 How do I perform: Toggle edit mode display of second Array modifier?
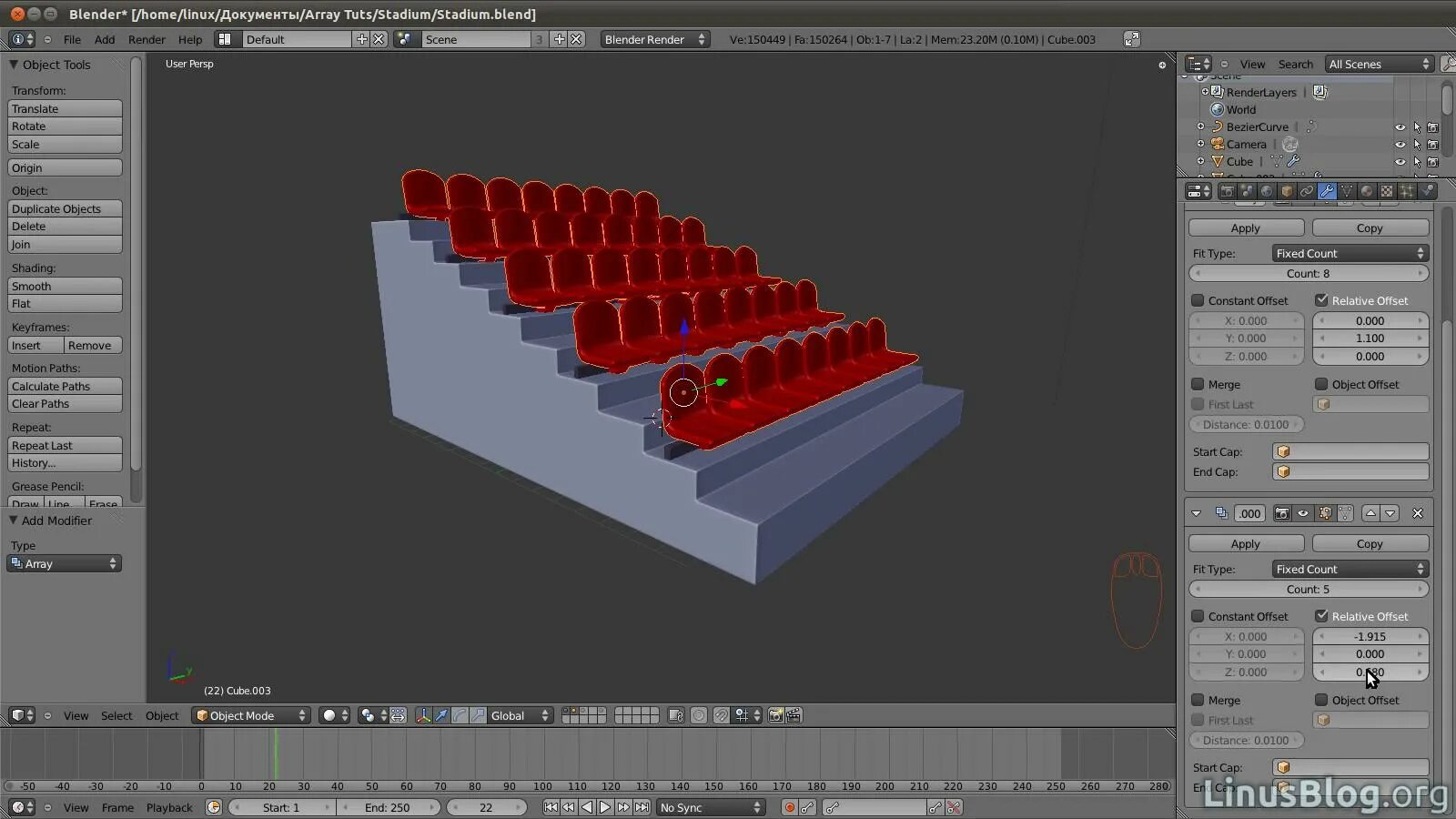point(1325,513)
